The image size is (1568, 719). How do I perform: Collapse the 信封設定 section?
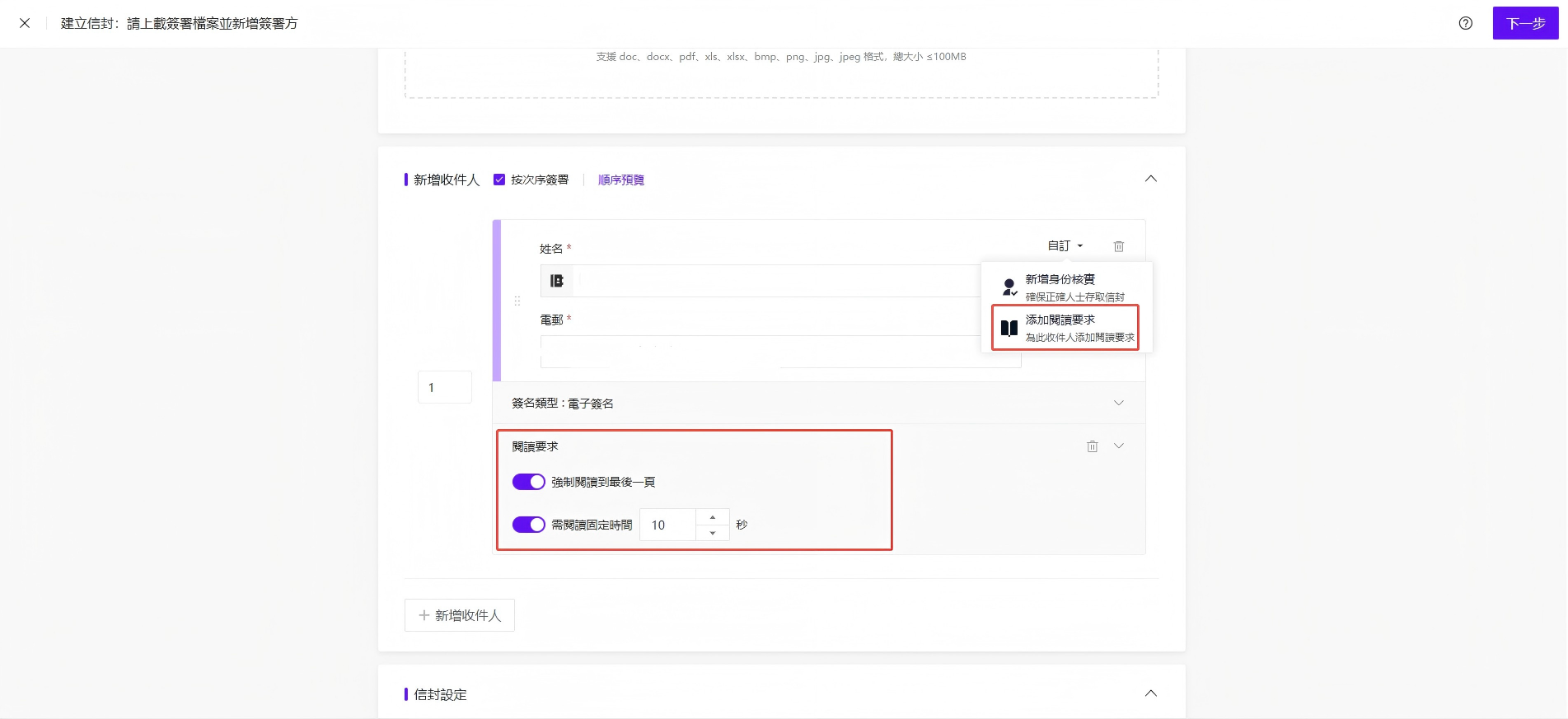(x=1151, y=693)
